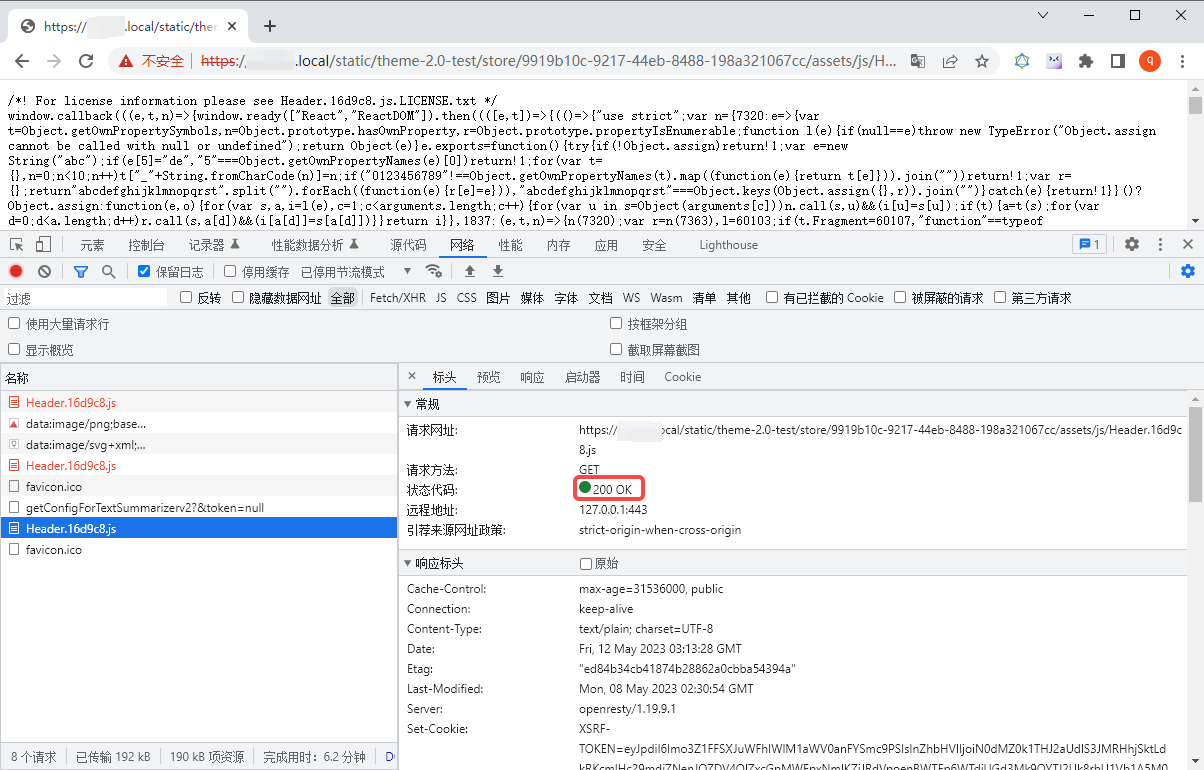The image size is (1204, 770).
Task: Clear the network log
Action: [44, 271]
